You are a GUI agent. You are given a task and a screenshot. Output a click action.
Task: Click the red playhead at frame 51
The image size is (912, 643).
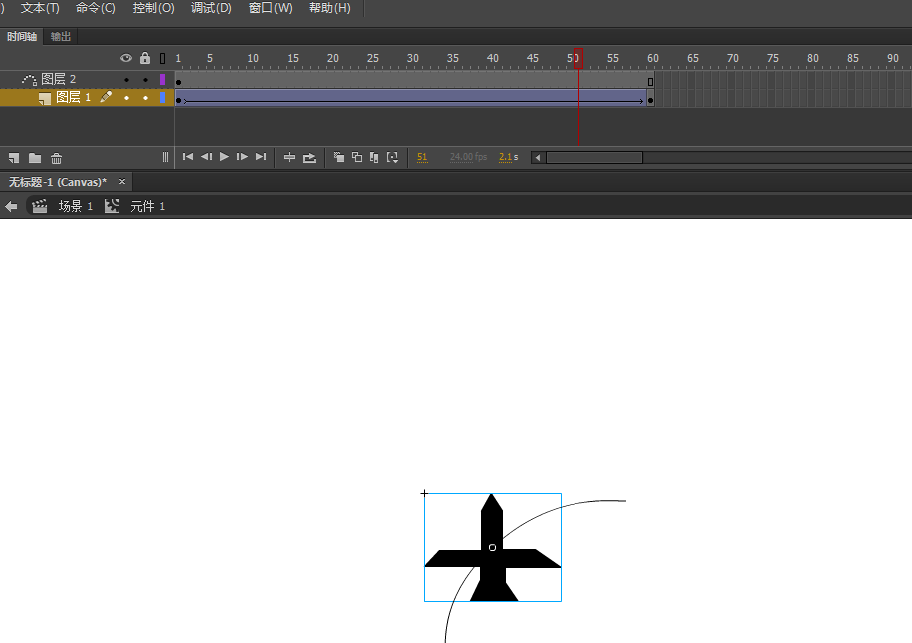(578, 58)
